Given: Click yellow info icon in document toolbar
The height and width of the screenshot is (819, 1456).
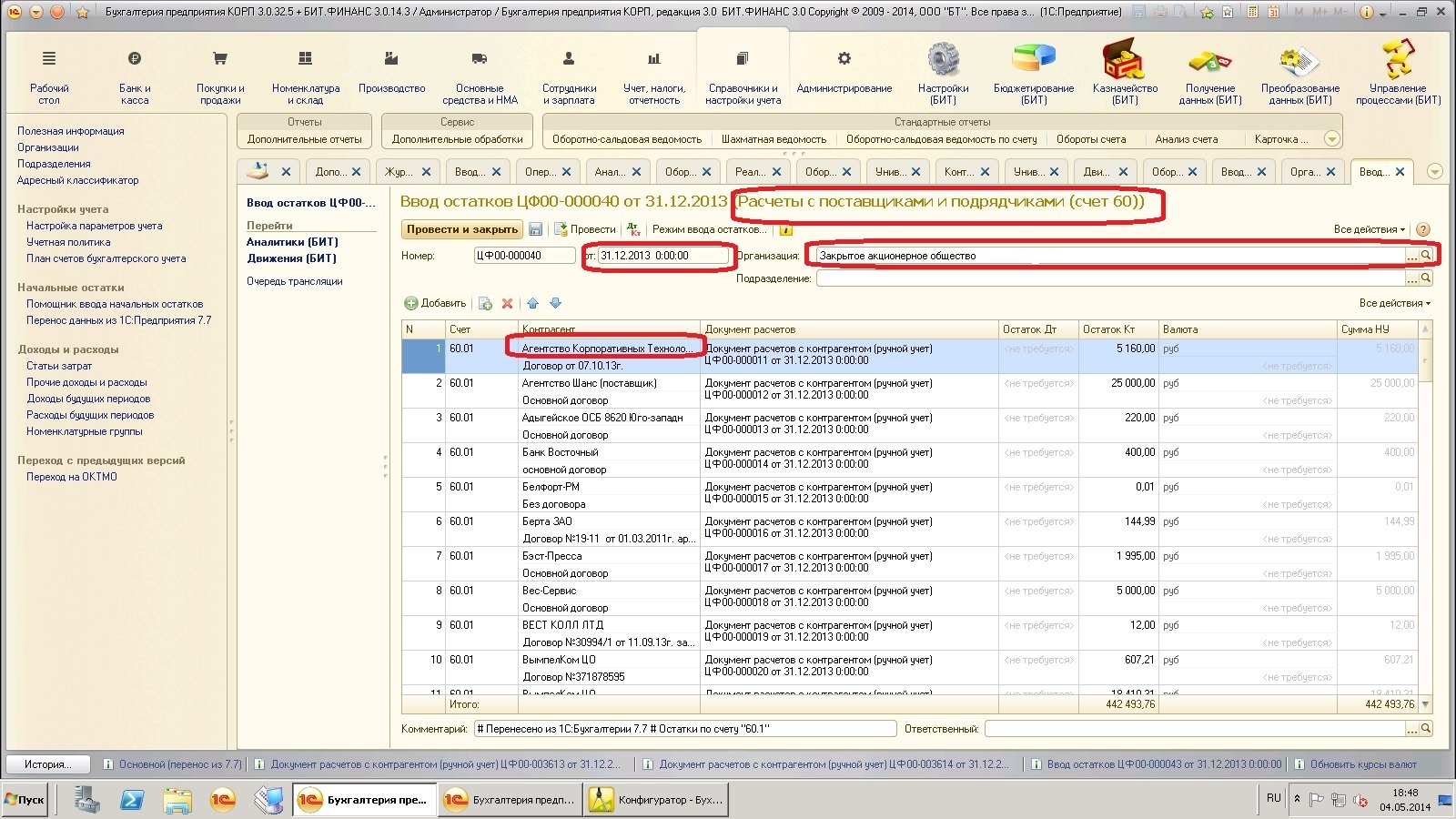Looking at the screenshot, I should point(785,229).
